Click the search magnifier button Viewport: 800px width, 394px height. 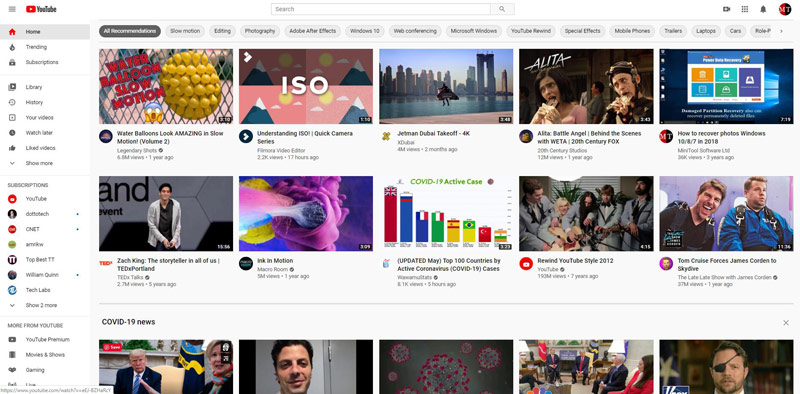pyautogui.click(x=502, y=9)
